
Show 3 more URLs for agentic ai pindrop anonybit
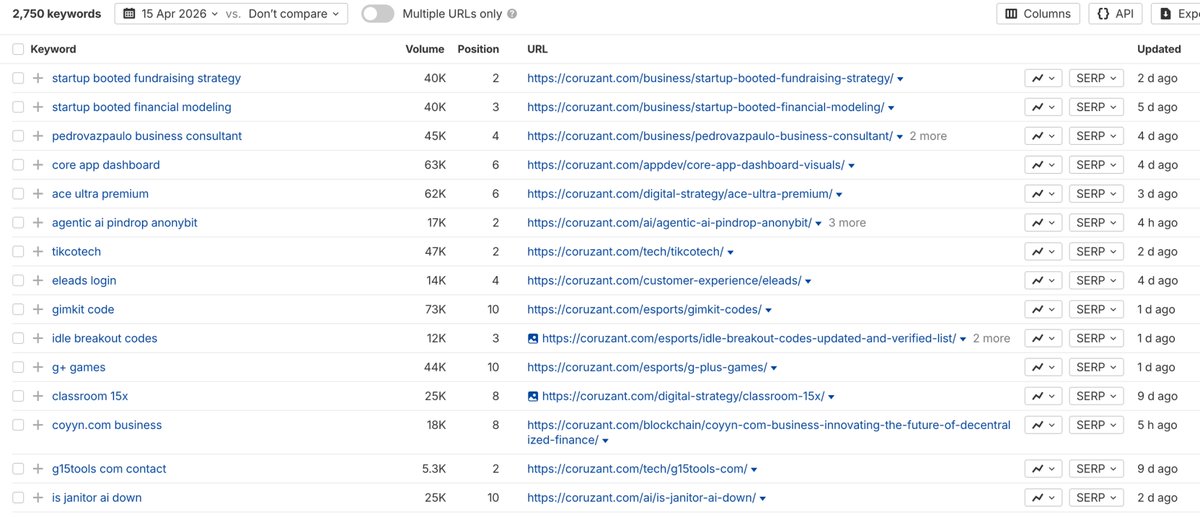coord(847,223)
